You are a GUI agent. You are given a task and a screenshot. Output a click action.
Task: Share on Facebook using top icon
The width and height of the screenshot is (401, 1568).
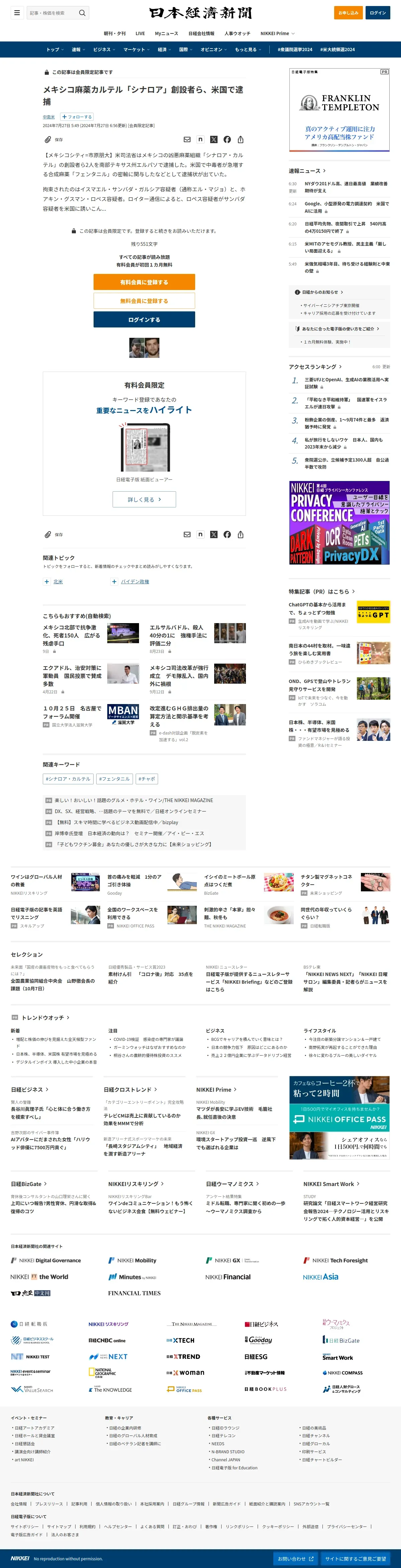[227, 139]
